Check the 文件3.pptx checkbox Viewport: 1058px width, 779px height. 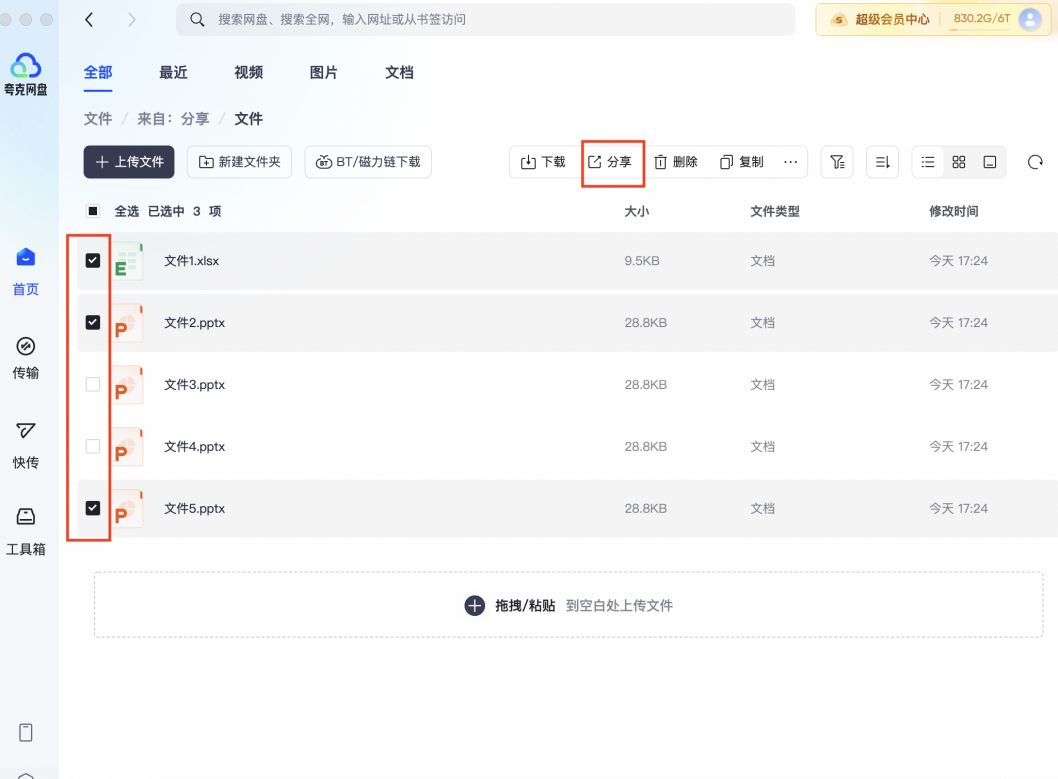(93, 385)
